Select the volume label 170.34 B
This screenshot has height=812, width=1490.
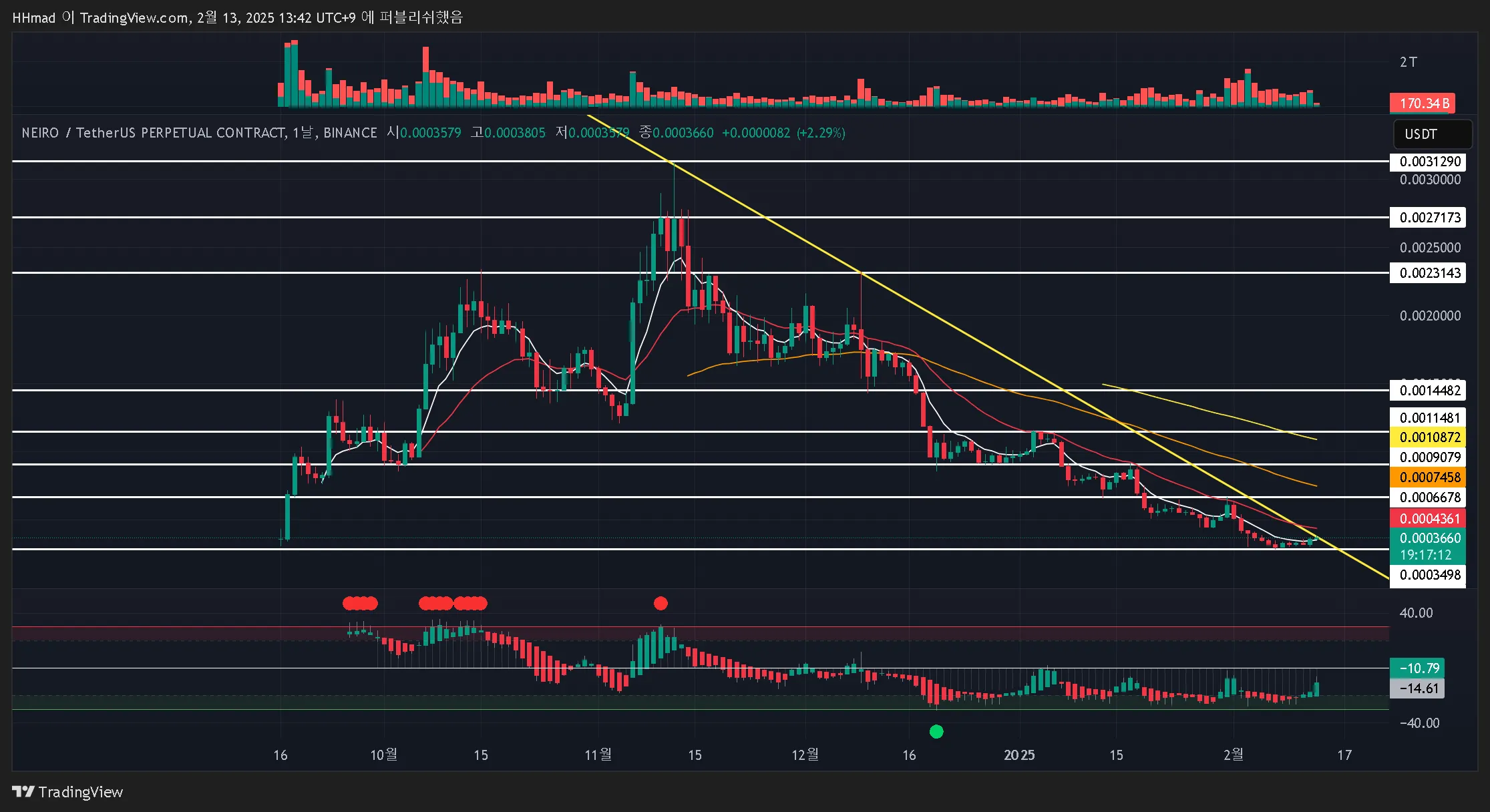(1423, 103)
